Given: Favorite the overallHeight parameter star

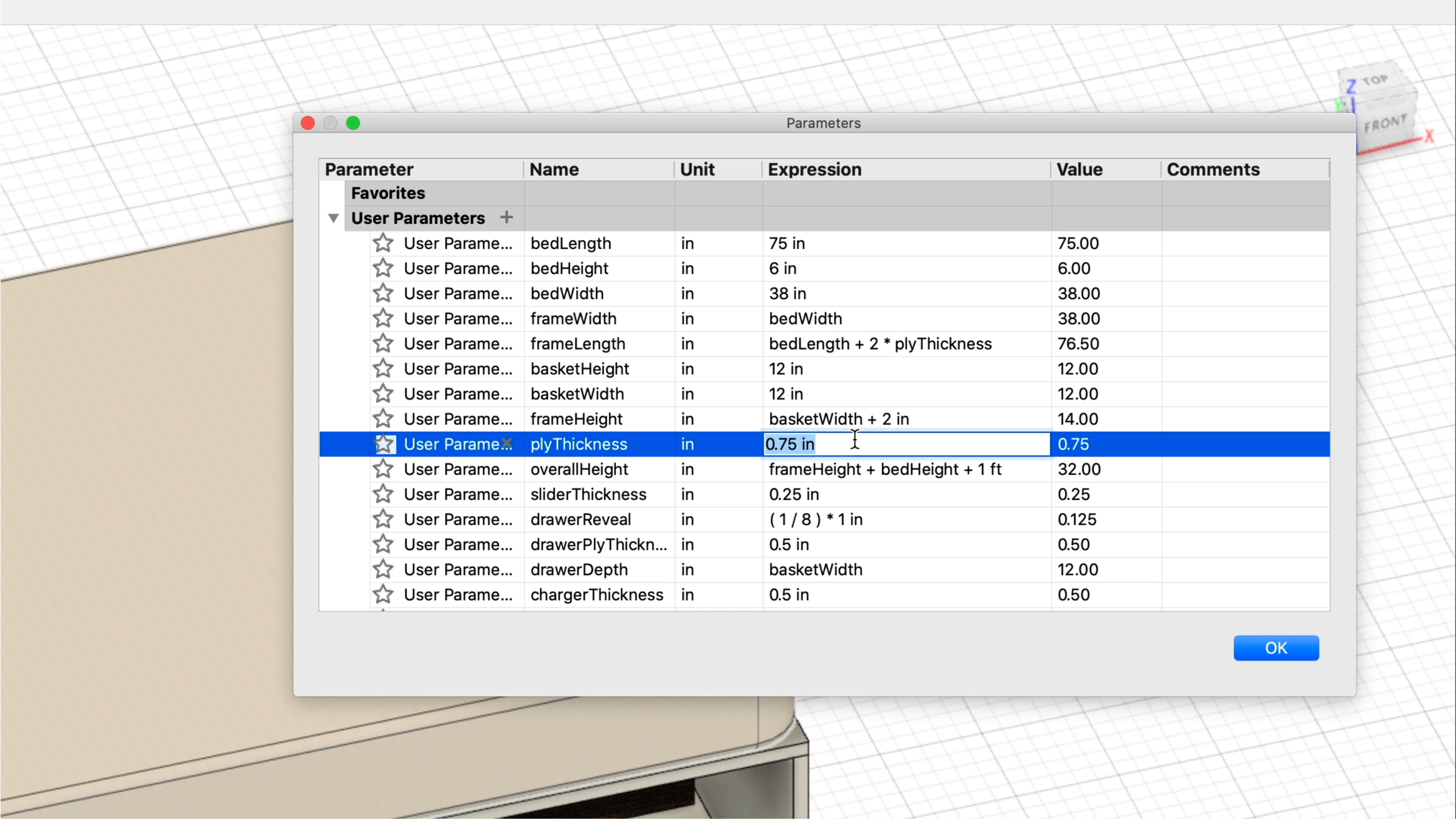Looking at the screenshot, I should pos(383,469).
